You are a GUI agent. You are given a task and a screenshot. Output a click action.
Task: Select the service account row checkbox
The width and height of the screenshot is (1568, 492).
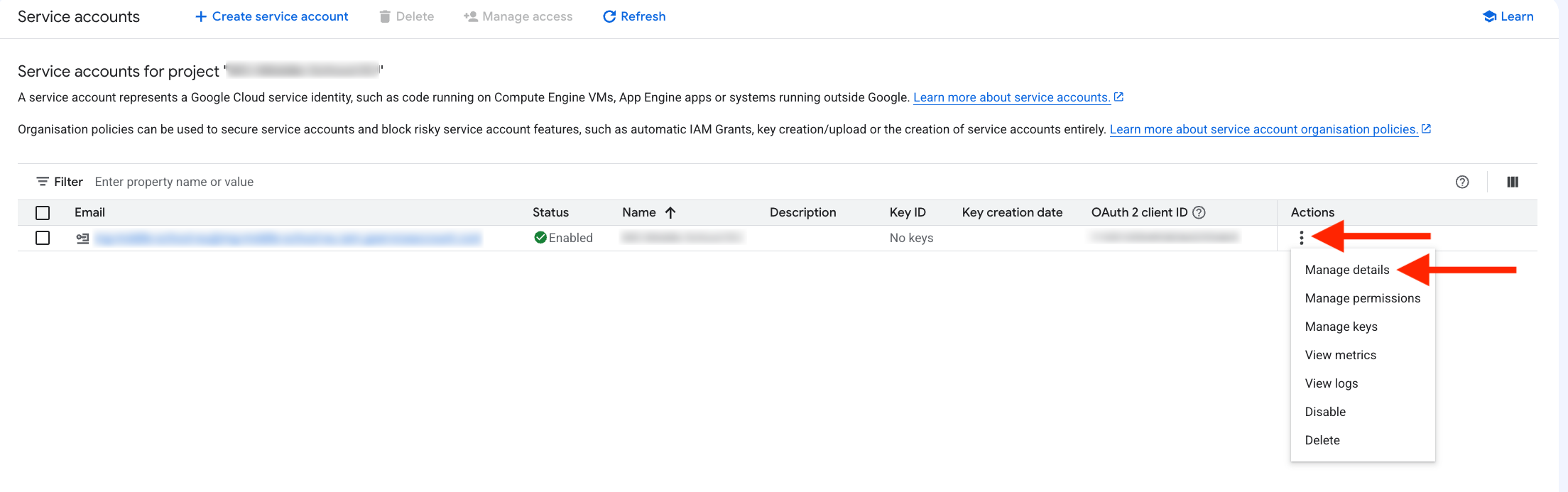coord(43,238)
